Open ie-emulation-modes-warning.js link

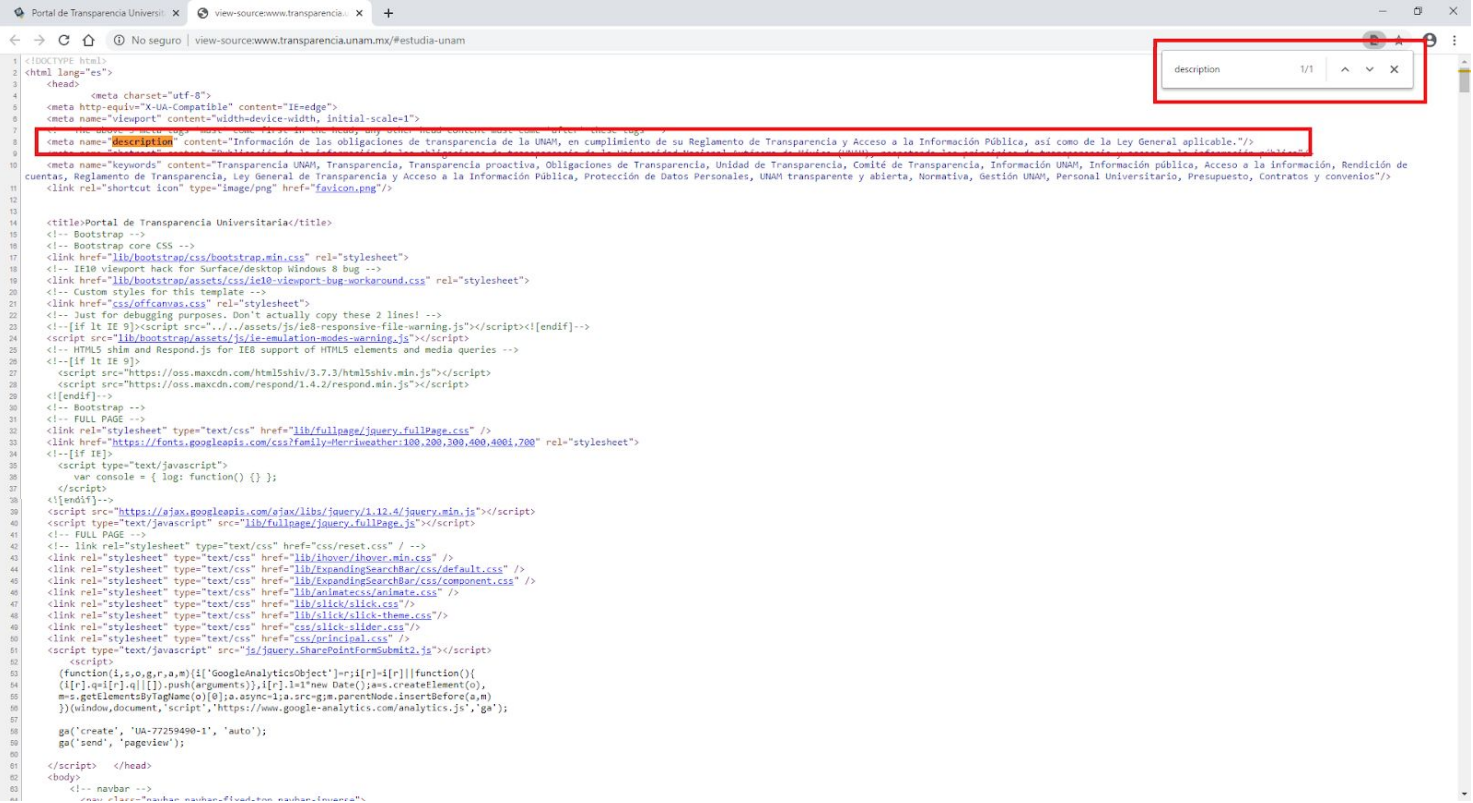coord(262,339)
